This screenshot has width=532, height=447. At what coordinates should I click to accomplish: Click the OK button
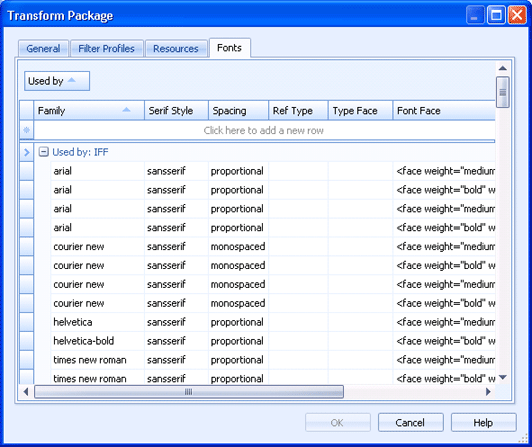click(337, 423)
